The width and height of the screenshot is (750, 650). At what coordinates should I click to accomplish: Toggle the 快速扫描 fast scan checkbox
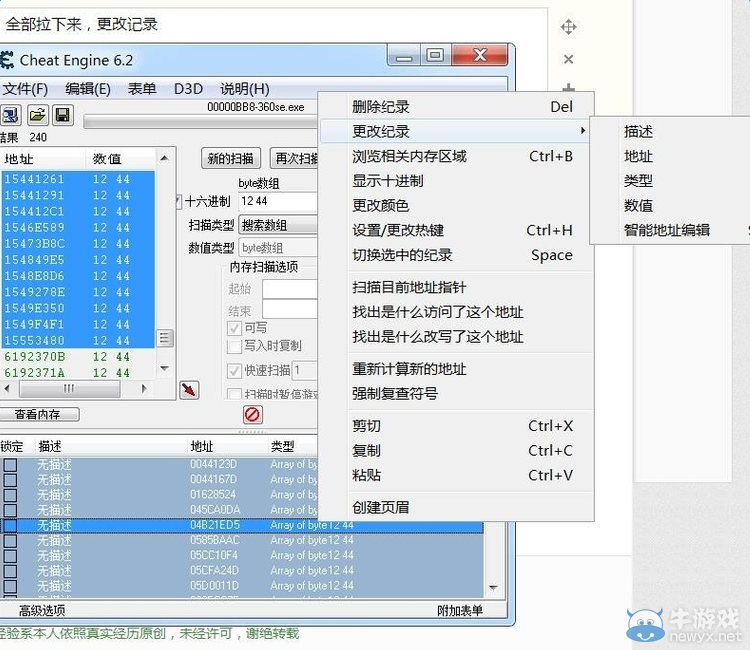(x=234, y=371)
